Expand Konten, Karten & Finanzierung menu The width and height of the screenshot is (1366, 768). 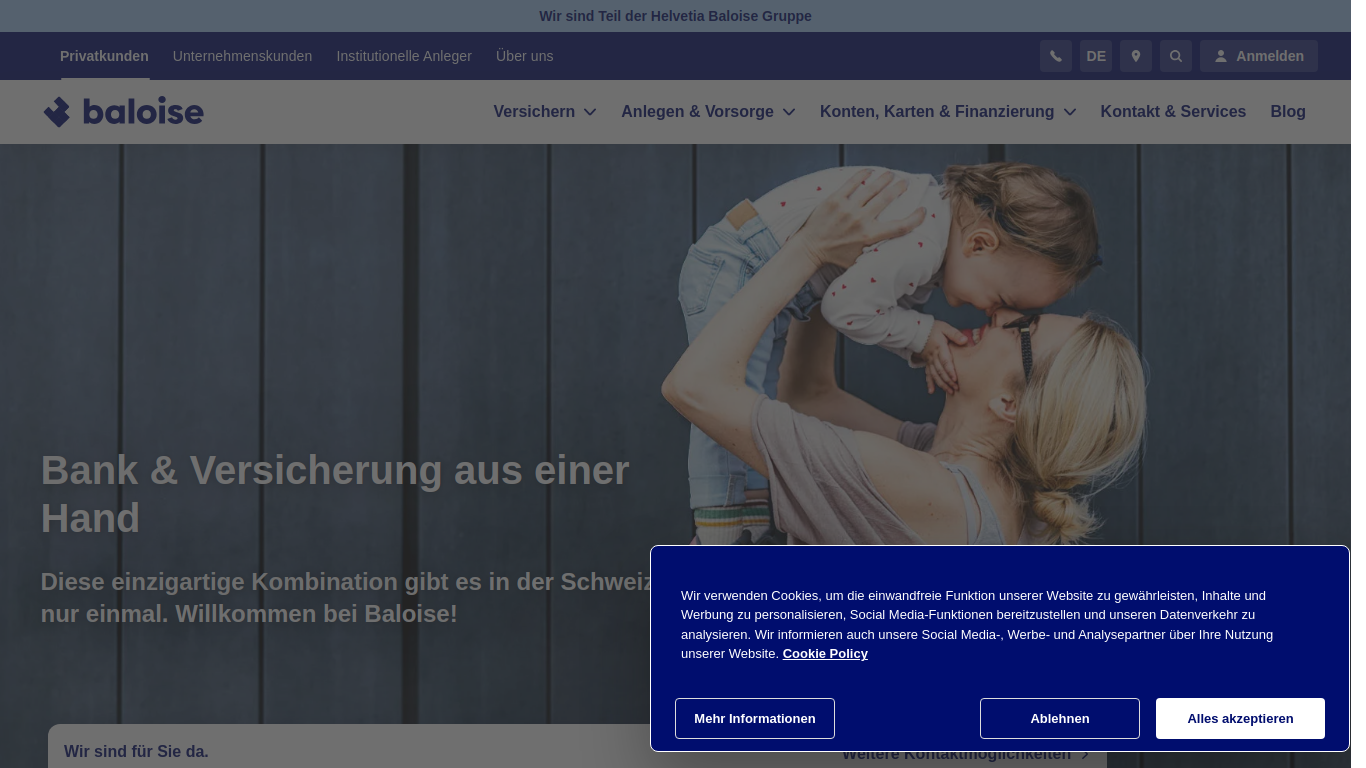point(948,111)
